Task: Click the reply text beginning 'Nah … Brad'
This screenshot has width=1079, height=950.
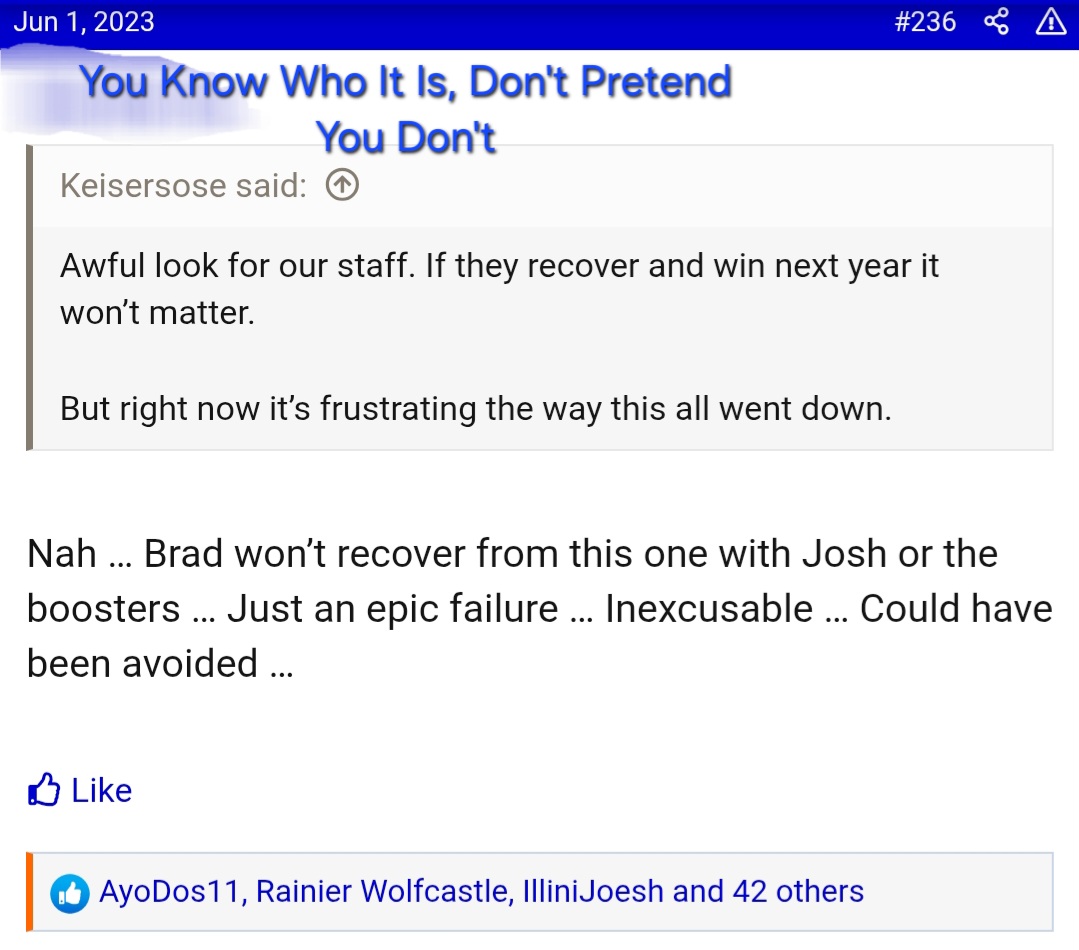Action: (540, 609)
